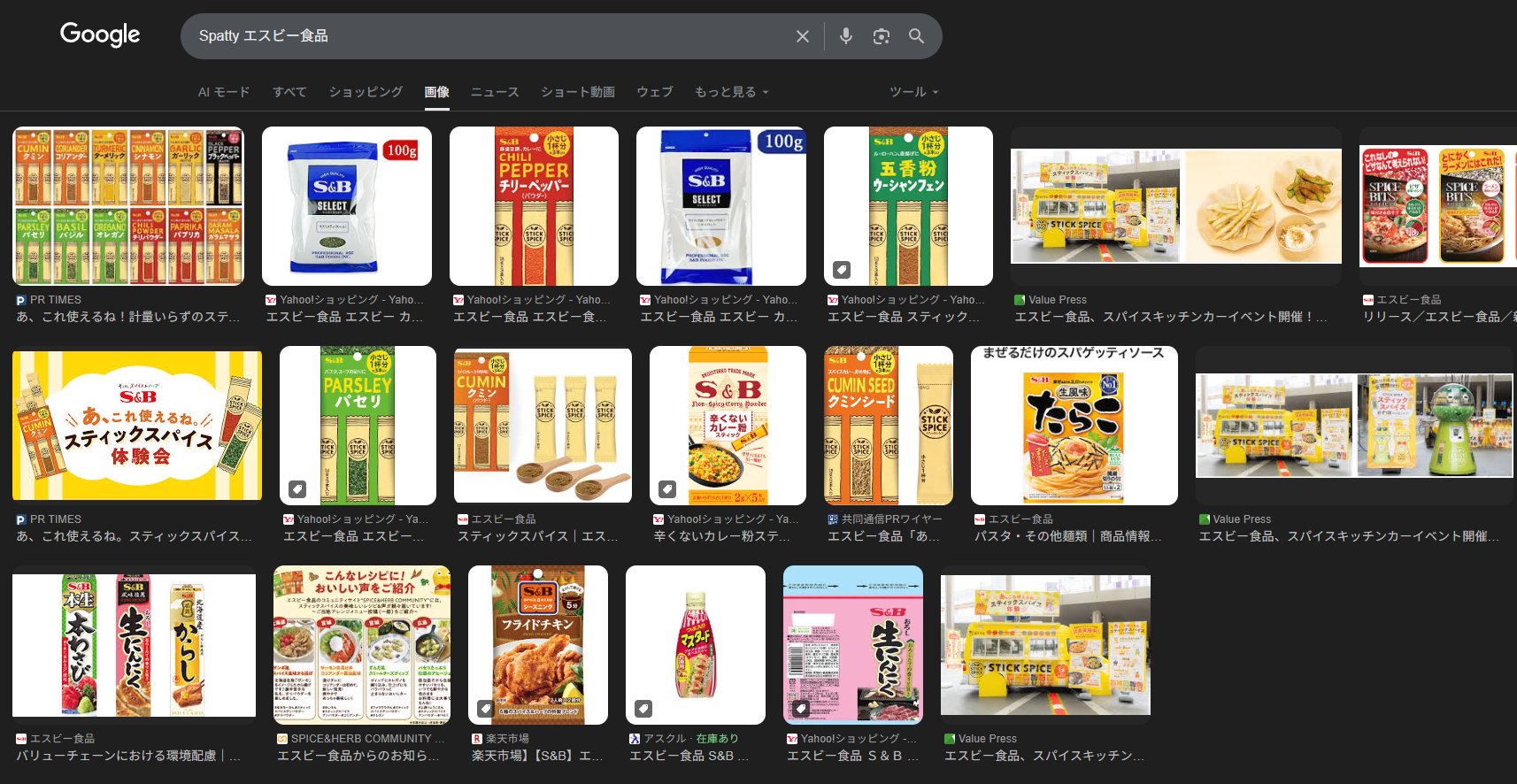Clear the search box text
The image size is (1517, 784).
pos(802,36)
